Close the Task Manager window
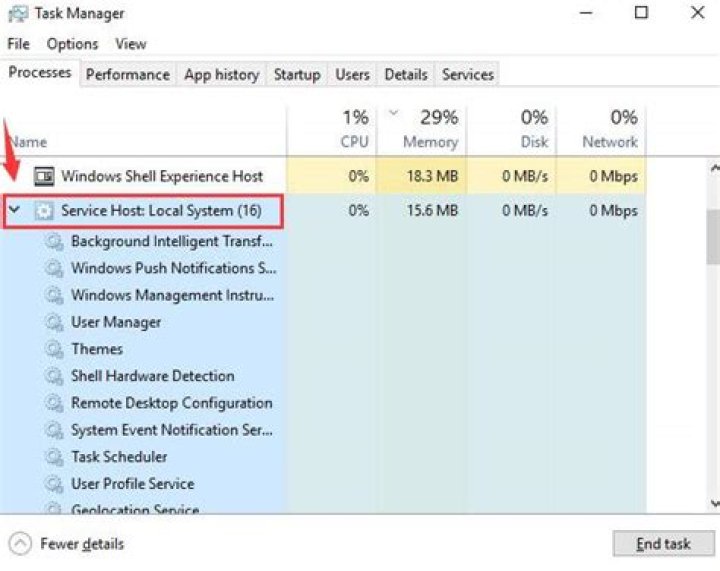This screenshot has width=720, height=571. pos(698,13)
